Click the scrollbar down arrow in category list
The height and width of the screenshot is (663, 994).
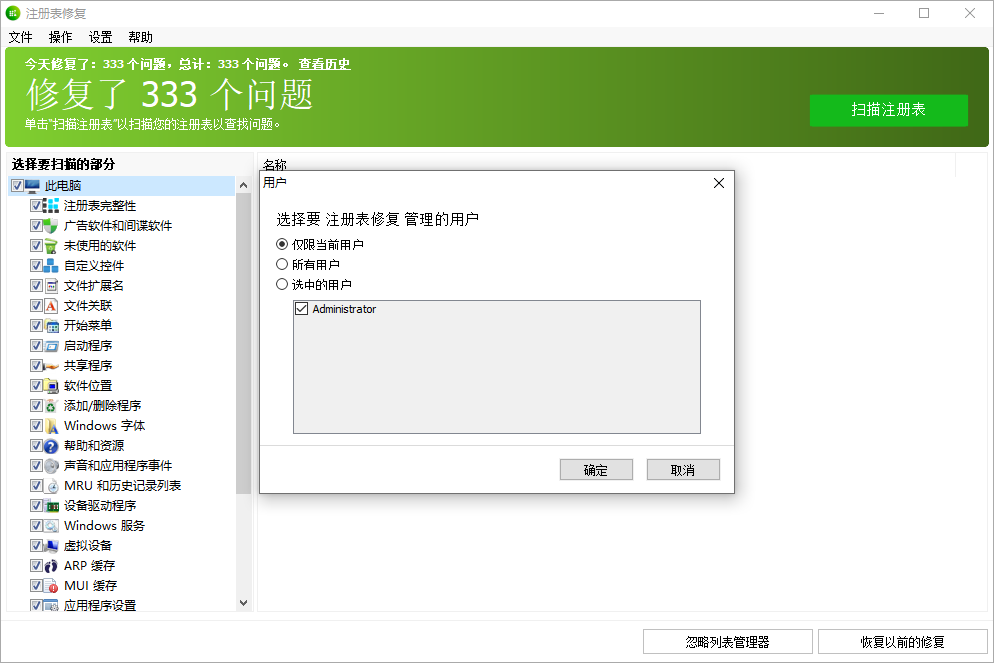242,602
